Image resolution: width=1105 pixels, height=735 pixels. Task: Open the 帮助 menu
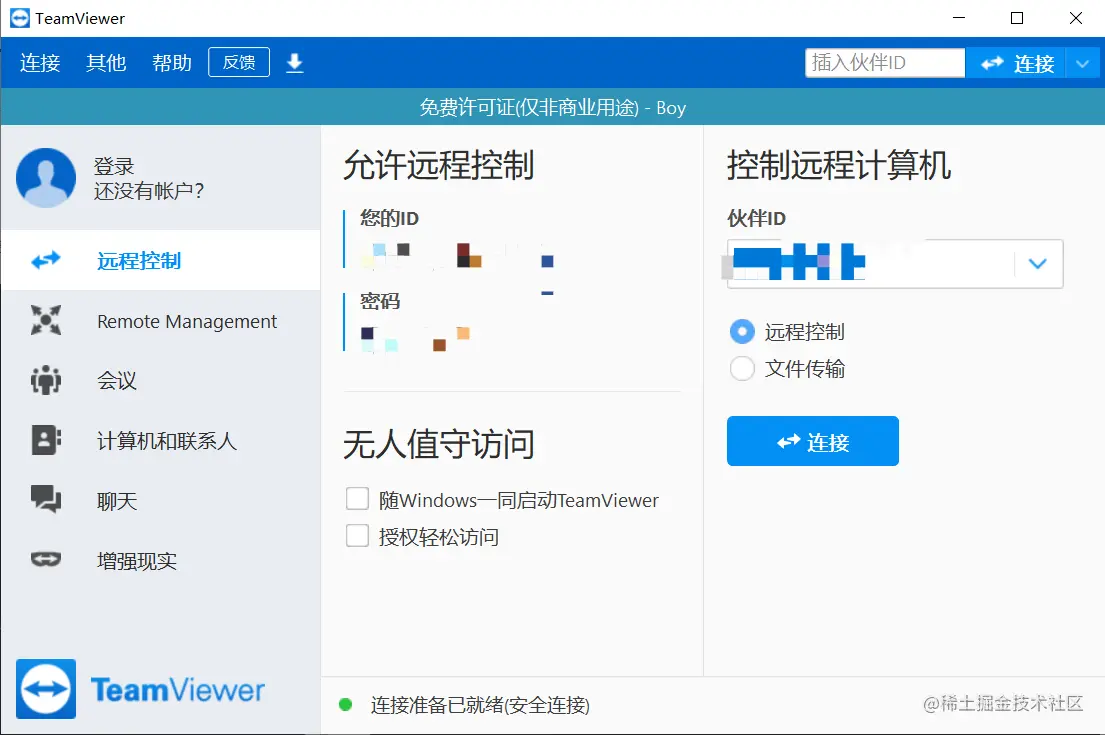[x=172, y=63]
